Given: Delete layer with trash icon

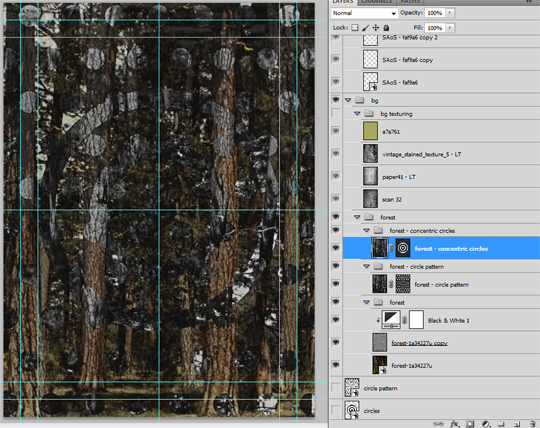Looking at the screenshot, I should click(x=532, y=424).
